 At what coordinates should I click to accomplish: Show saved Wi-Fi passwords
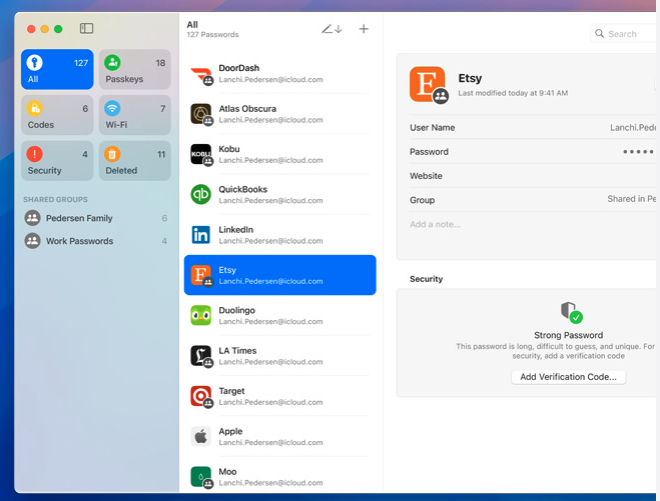click(x=134, y=115)
